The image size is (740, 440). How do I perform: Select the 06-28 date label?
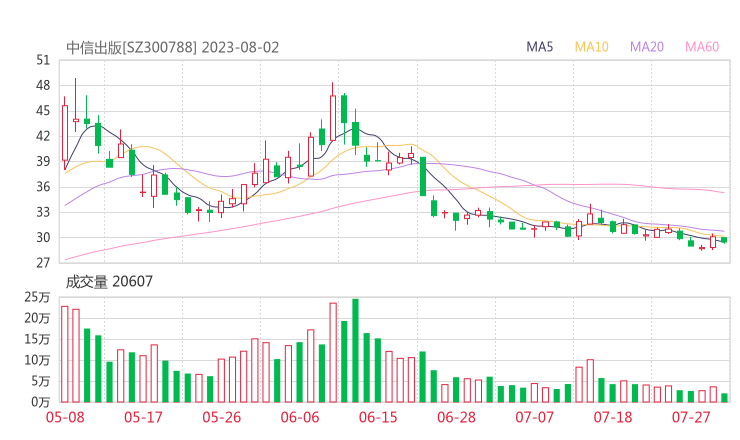pos(456,417)
